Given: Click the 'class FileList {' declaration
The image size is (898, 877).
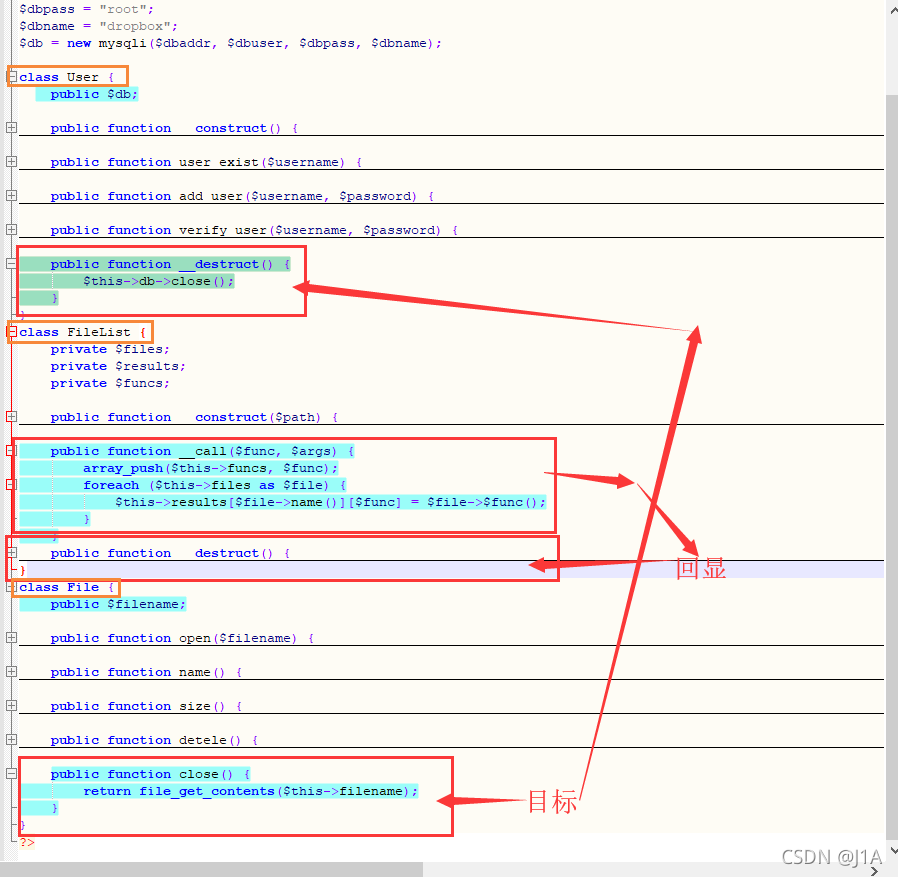Looking at the screenshot, I should 82,332.
